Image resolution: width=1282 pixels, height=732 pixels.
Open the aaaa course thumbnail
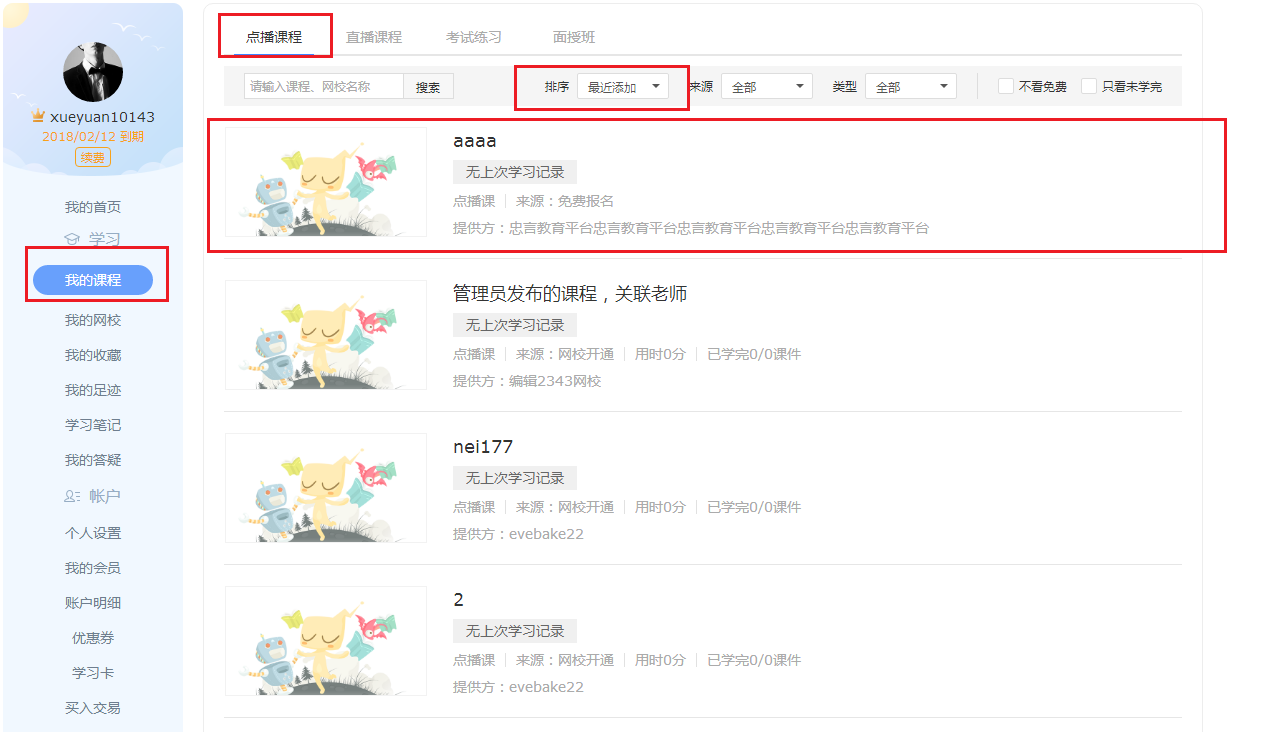(x=326, y=182)
